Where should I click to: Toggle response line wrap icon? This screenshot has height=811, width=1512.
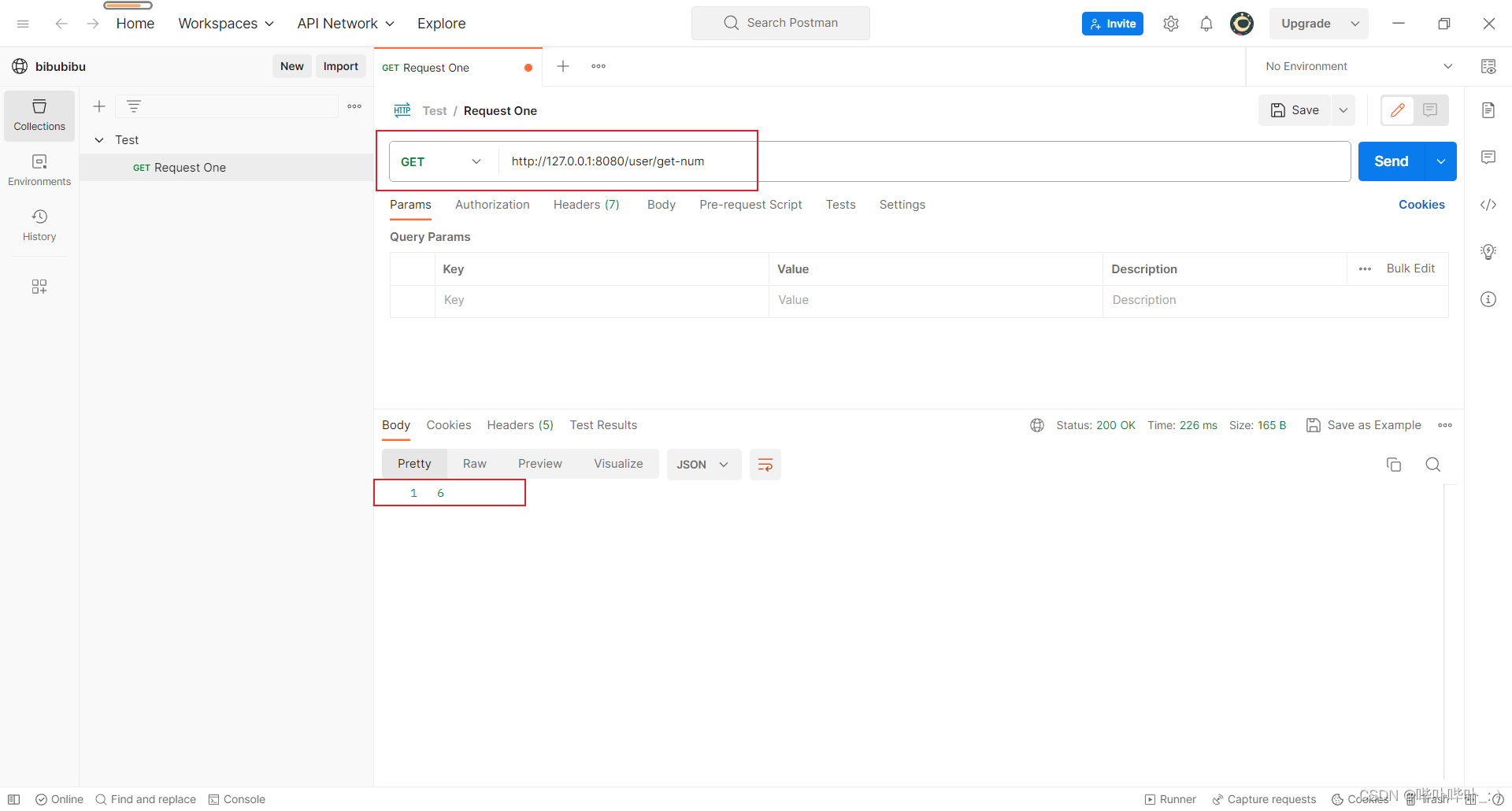point(765,465)
